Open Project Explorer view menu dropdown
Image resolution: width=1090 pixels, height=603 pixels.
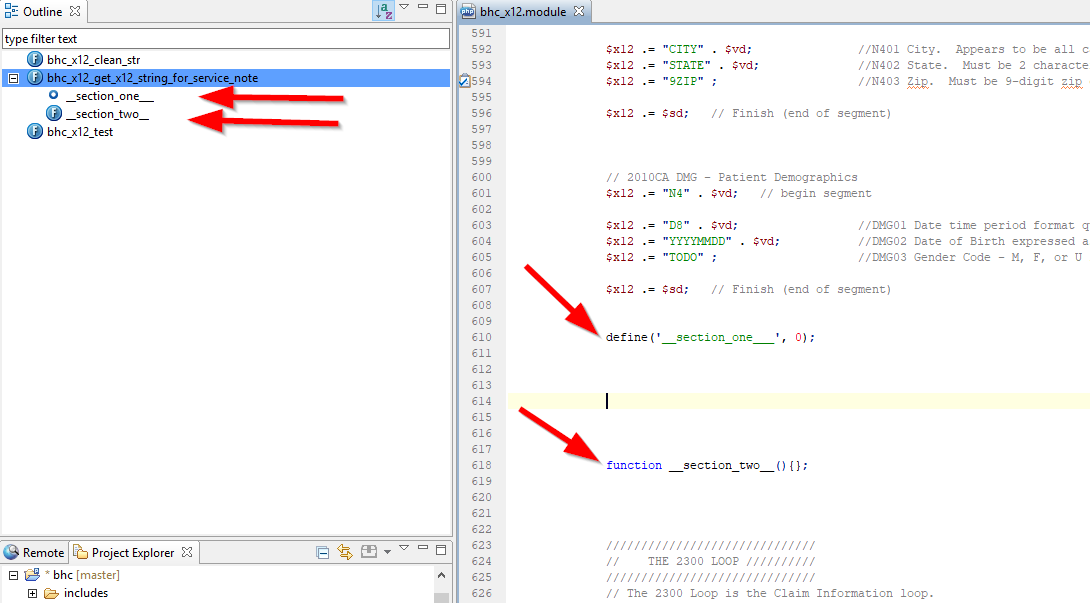404,549
